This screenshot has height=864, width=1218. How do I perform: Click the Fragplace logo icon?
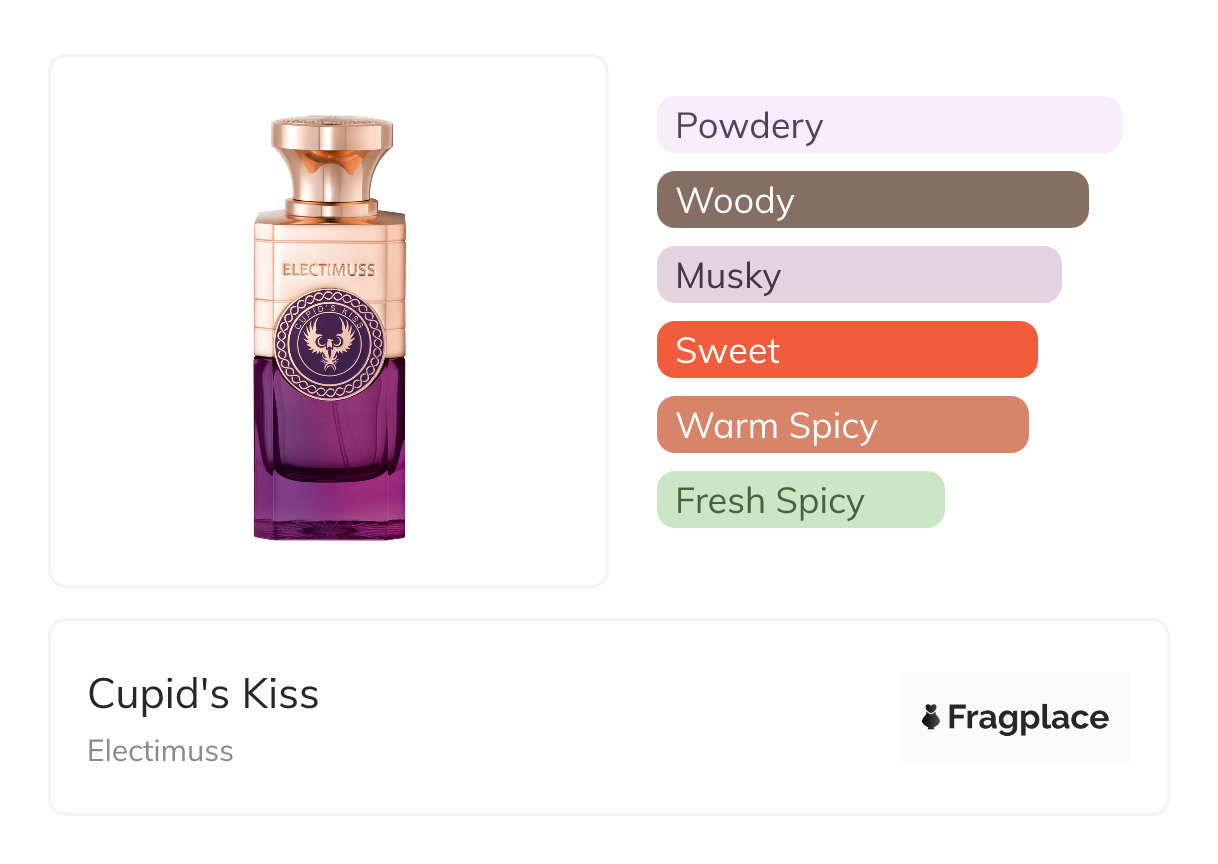931,717
